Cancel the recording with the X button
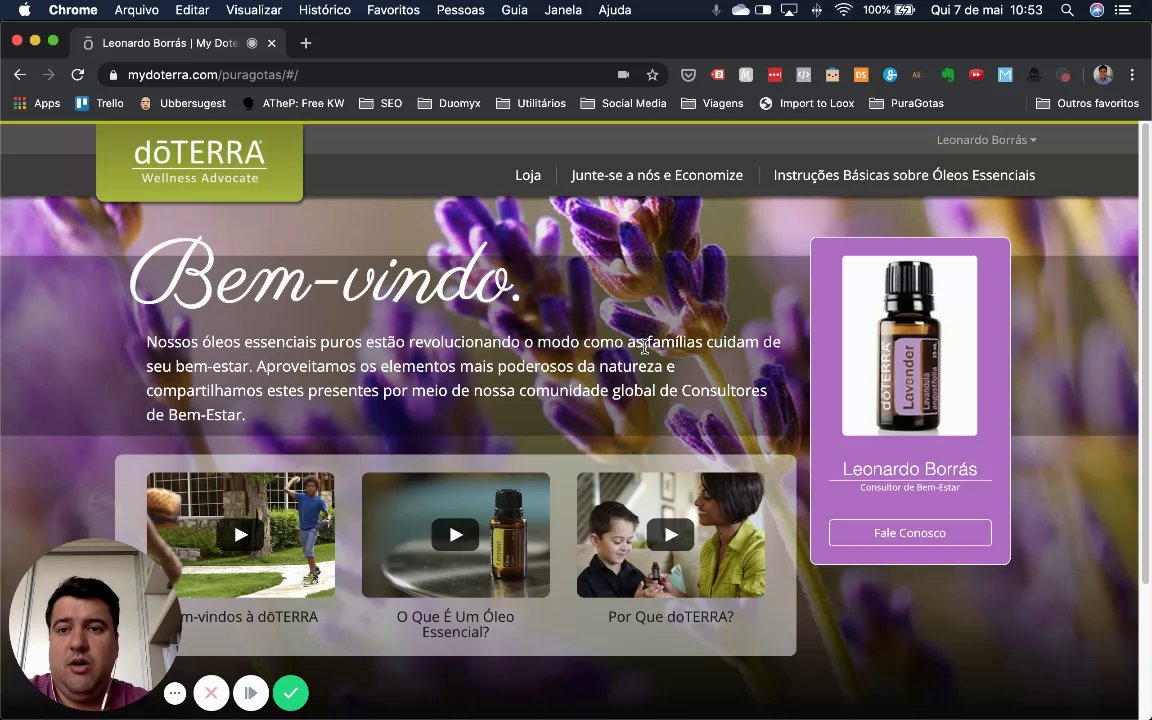This screenshot has width=1152, height=720. click(212, 693)
